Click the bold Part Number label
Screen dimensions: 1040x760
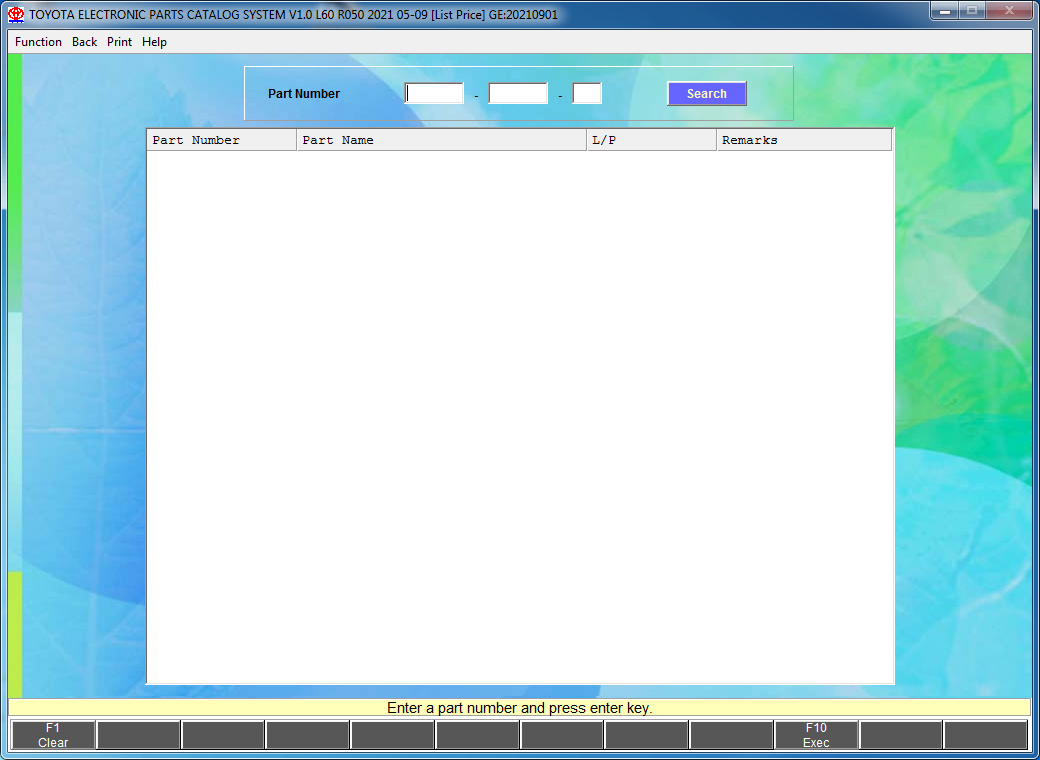304,94
